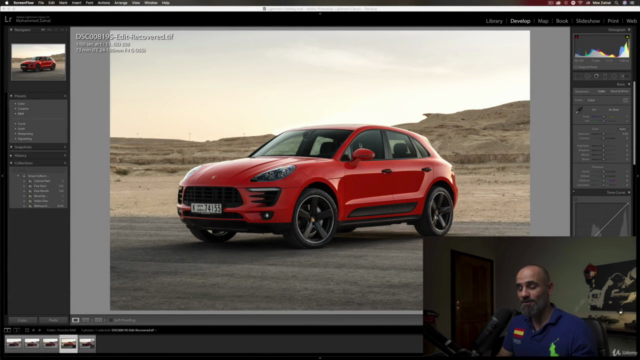Collapse the Collections panel
The width and height of the screenshot is (640, 360).
[x=11, y=163]
